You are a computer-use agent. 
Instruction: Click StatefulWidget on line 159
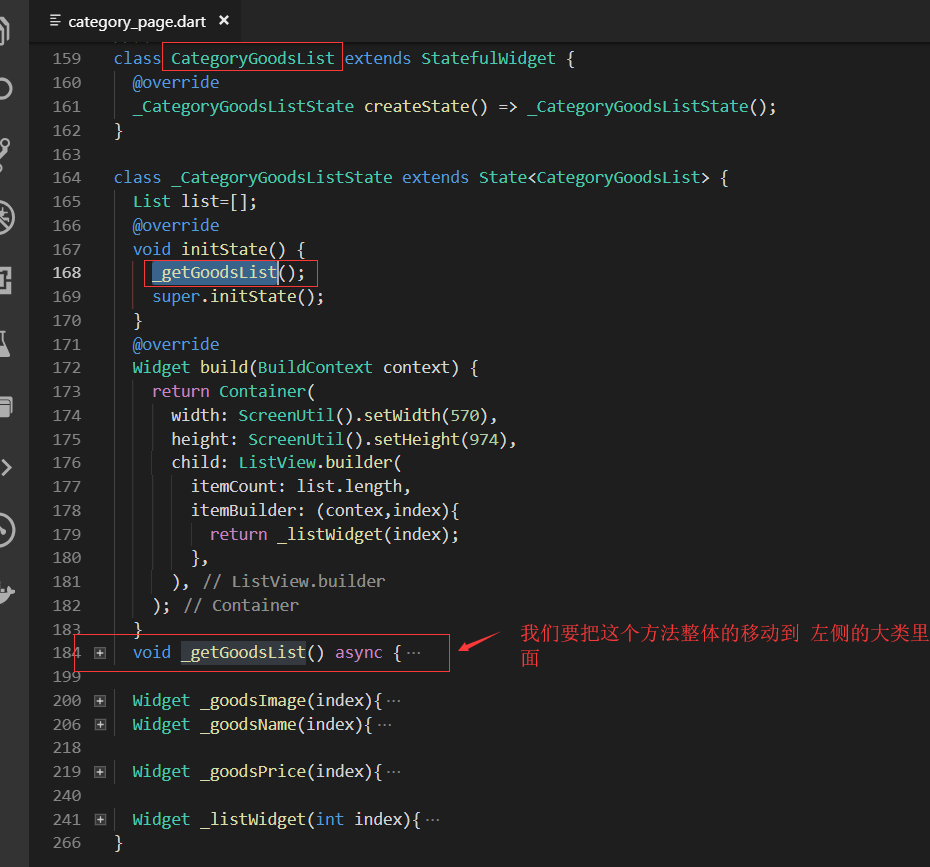(488, 58)
